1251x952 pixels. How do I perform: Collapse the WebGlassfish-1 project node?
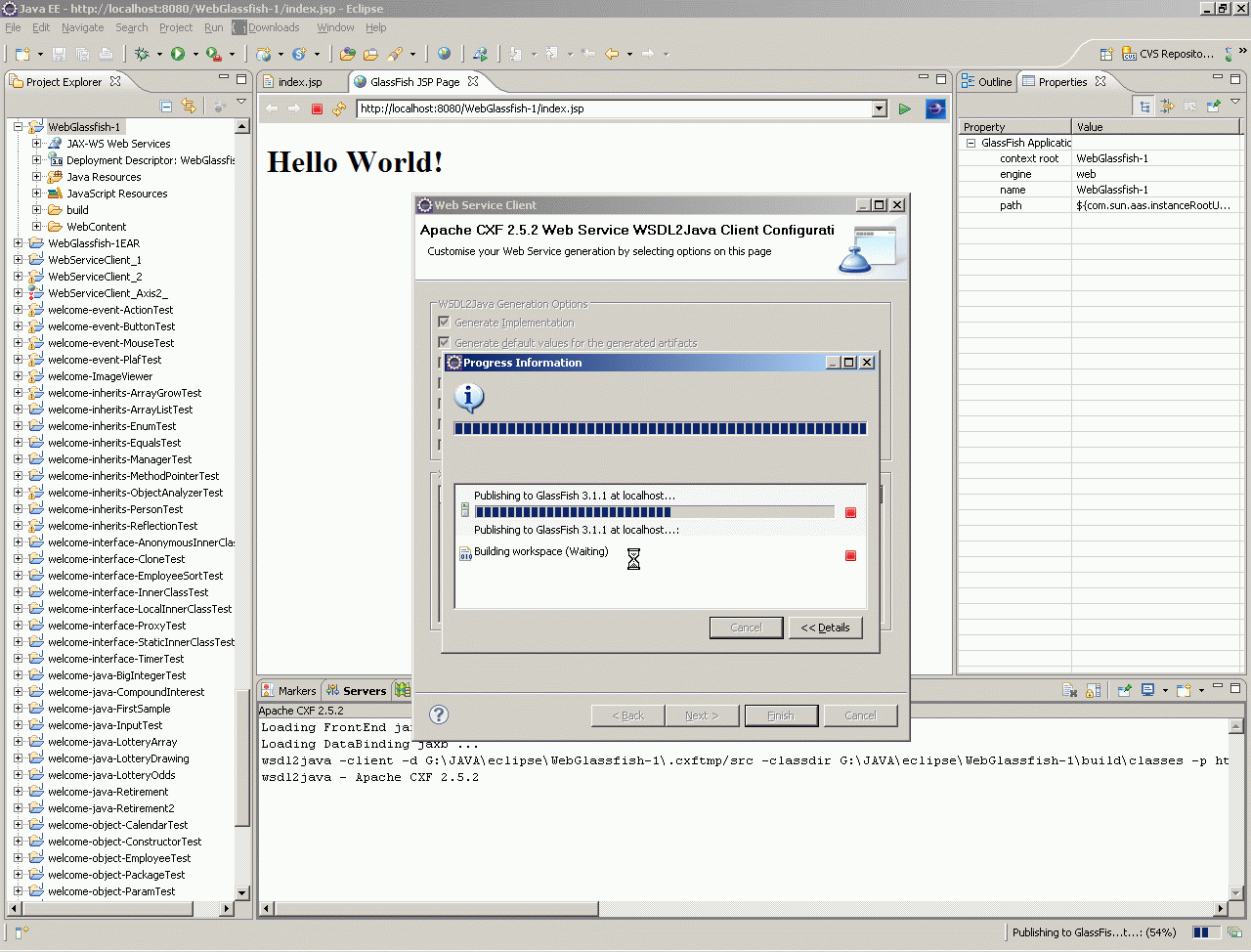pyautogui.click(x=18, y=127)
